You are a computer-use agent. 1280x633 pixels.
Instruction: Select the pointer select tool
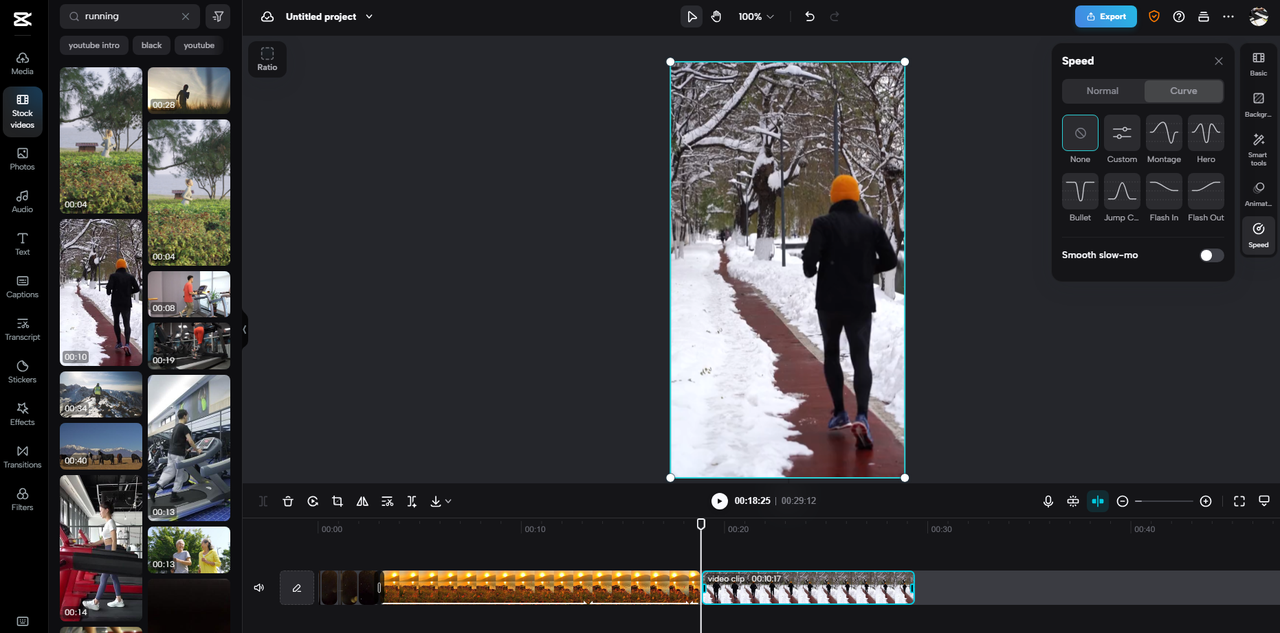coord(691,16)
